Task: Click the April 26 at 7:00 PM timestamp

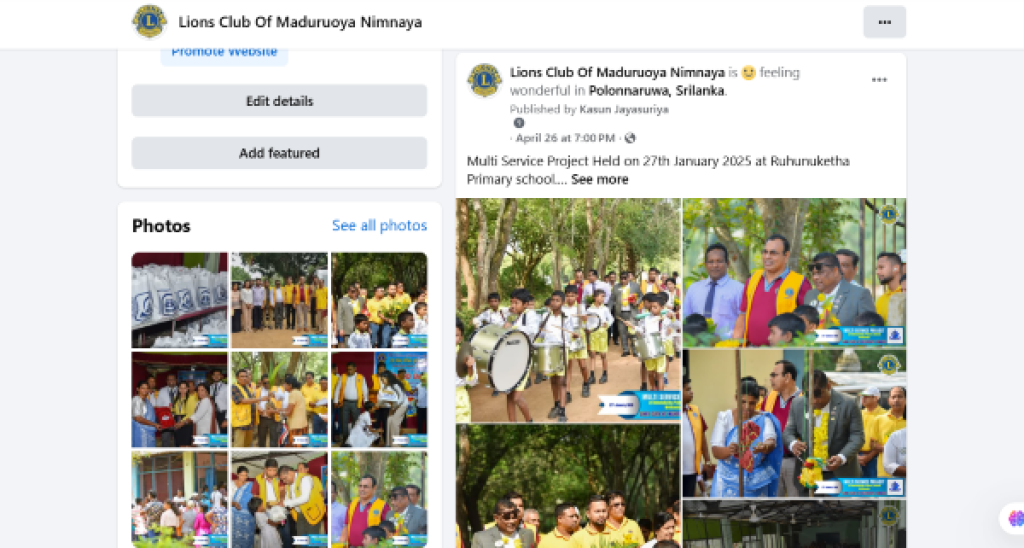Action: [x=565, y=138]
